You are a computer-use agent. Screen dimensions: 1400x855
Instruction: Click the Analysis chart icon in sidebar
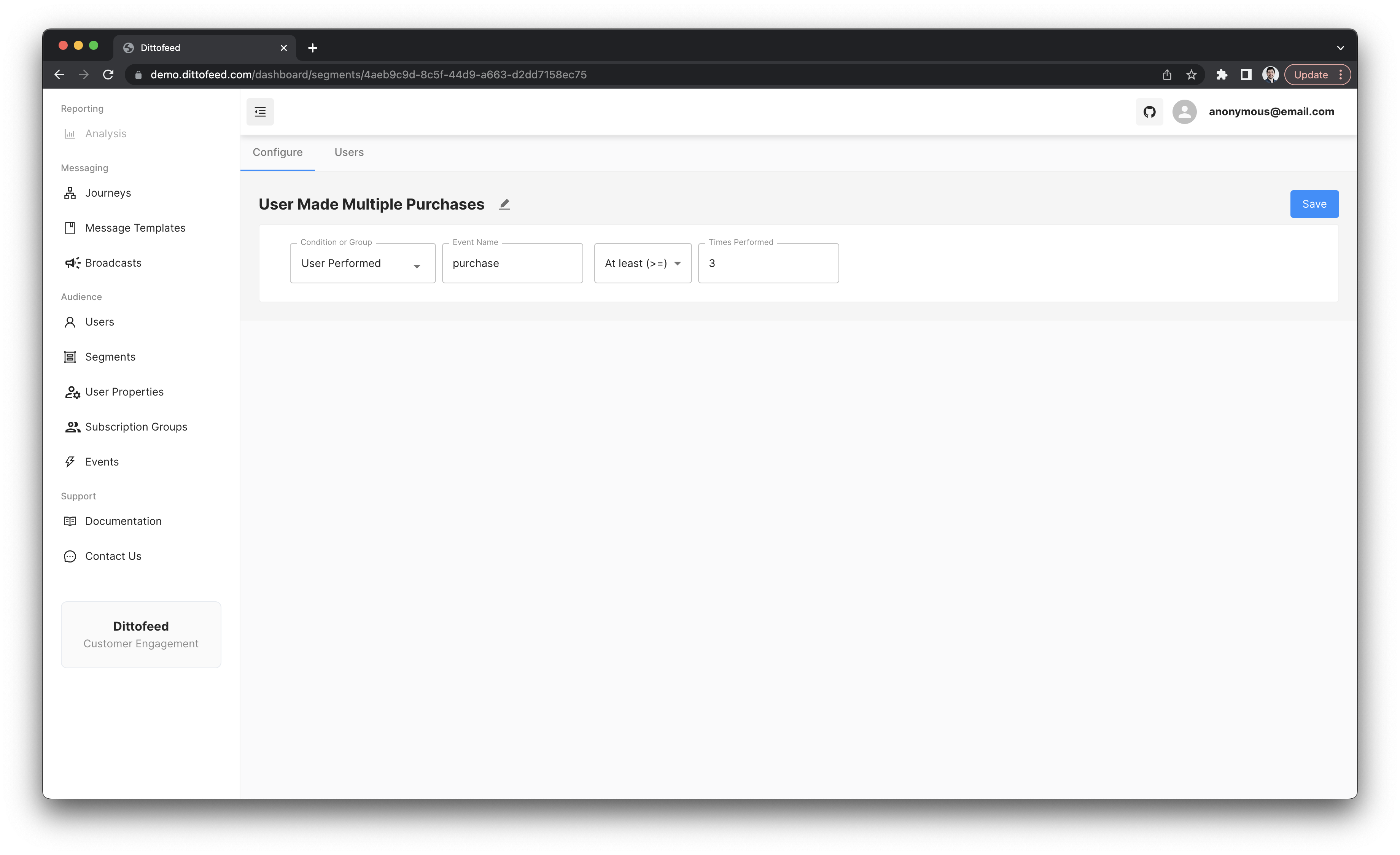[x=70, y=134]
